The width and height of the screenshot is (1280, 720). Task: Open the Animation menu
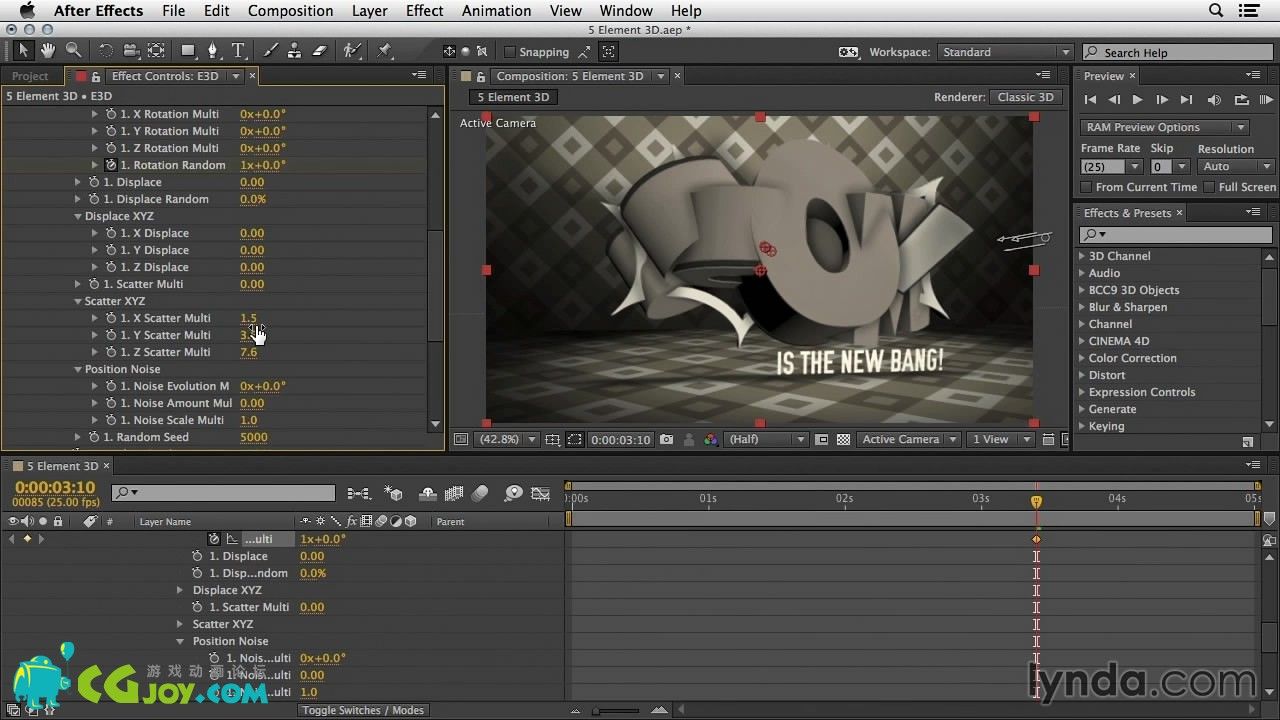coord(496,11)
